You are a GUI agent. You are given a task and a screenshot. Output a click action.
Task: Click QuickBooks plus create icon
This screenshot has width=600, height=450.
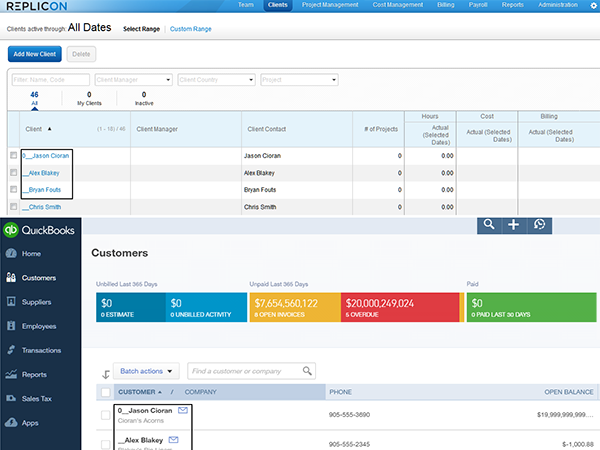[513, 225]
